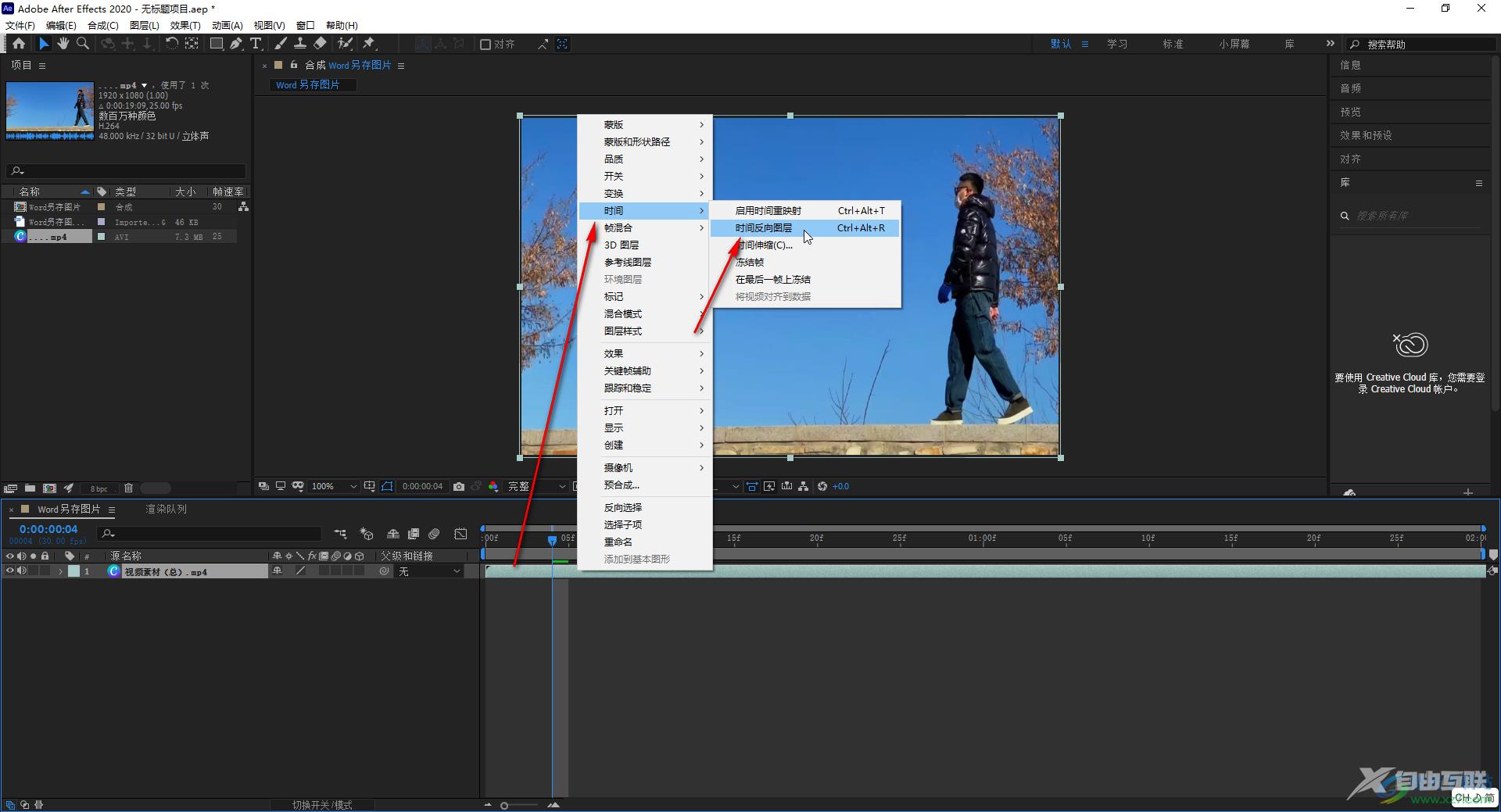Open the footage .mp4 dropdown arrow in Project

click(144, 85)
